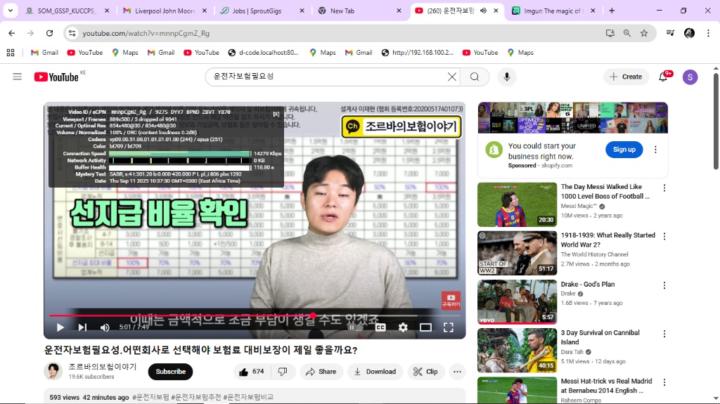Open the Shopify ad options menu
Image resolution: width=720 pixels, height=404 pixels.
pos(655,150)
